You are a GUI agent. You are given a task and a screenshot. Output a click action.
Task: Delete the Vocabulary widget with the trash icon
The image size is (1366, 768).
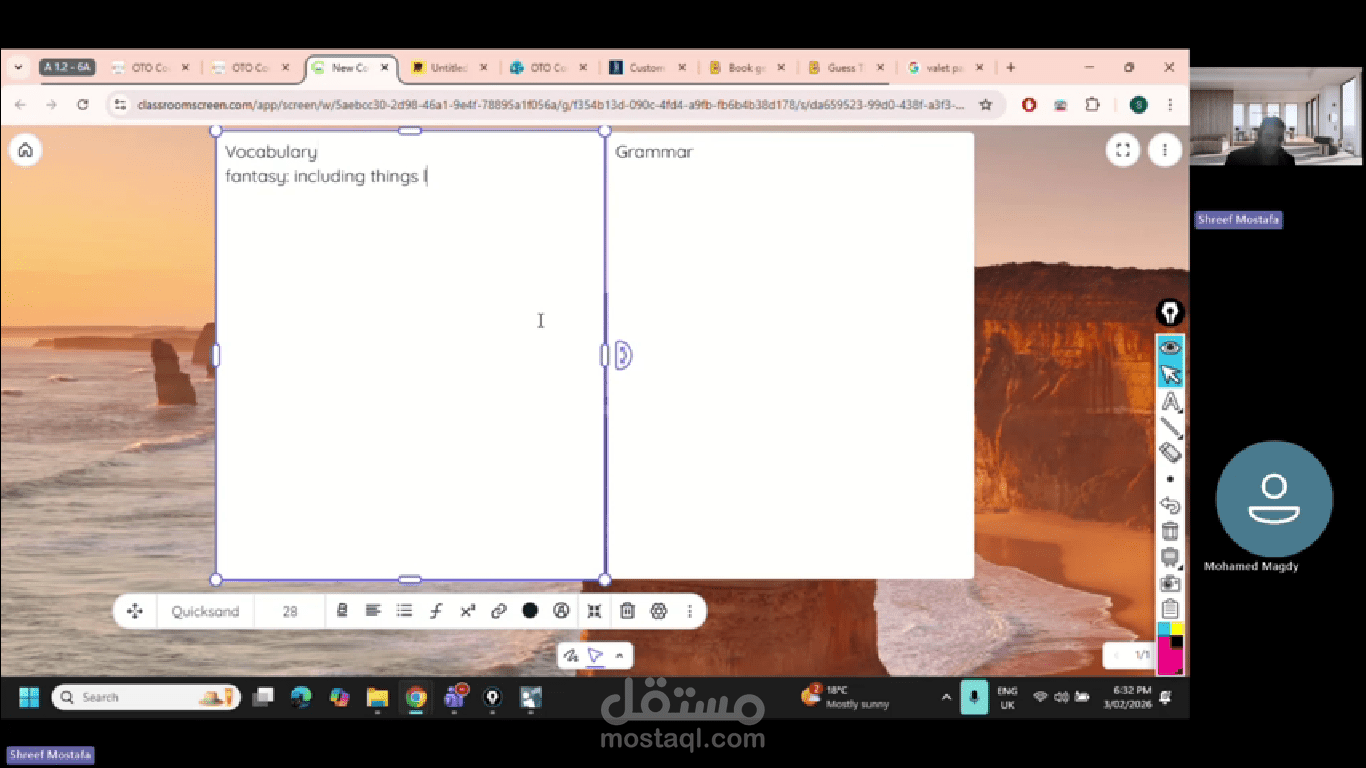coord(627,611)
